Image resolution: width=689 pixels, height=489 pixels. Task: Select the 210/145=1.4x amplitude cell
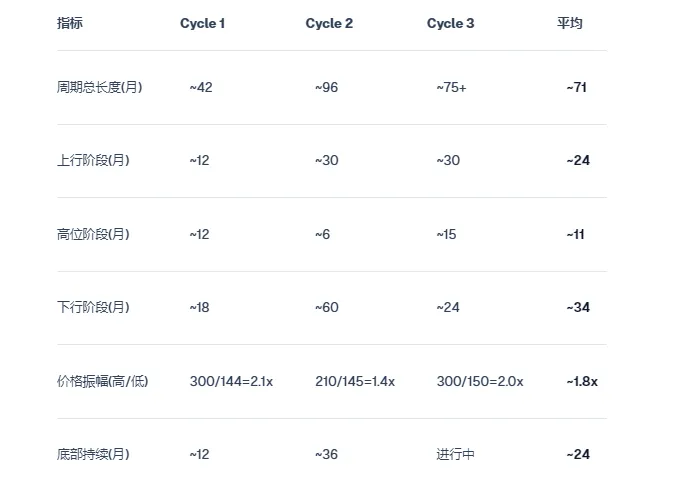(355, 381)
